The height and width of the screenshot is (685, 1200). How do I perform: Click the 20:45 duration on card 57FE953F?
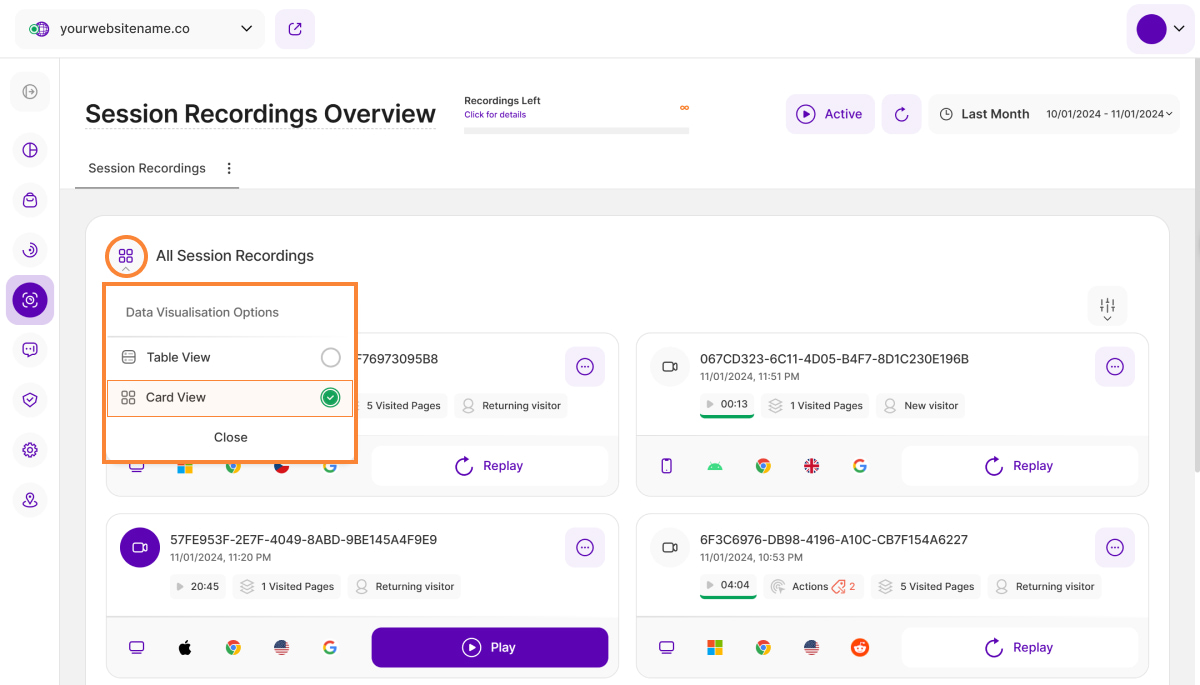pyautogui.click(x=197, y=587)
